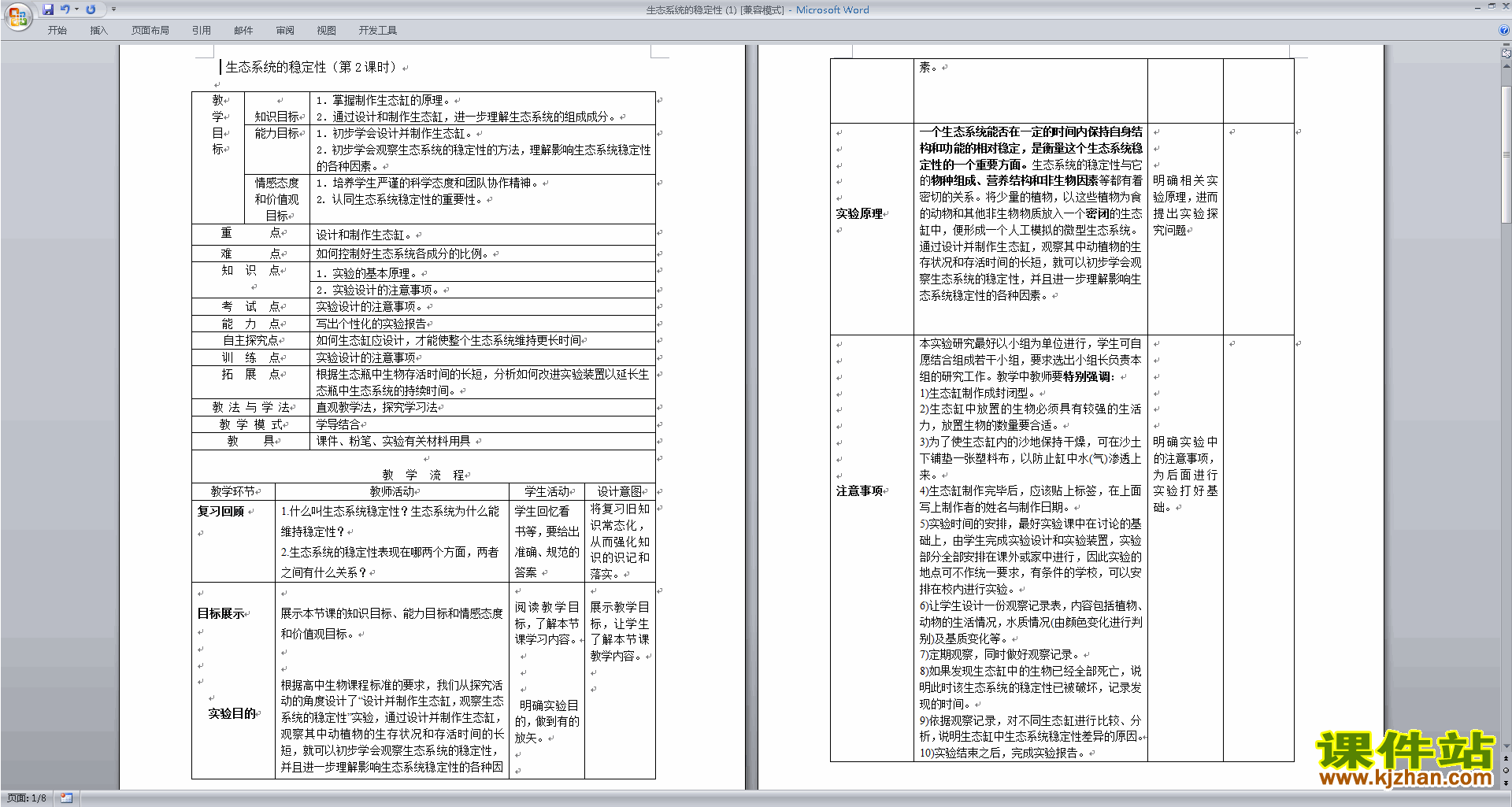The image size is (1512, 807).
Task: Click the text 写出个性化的实验报告
Action: coord(371,324)
